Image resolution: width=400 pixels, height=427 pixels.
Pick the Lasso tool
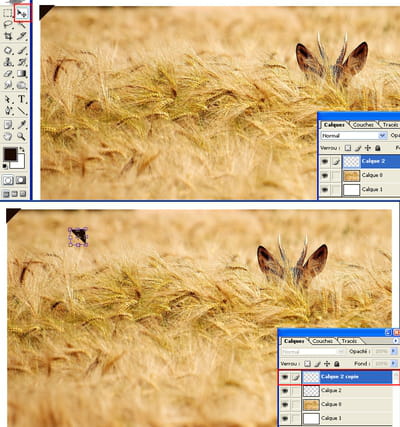pyautogui.click(x=8, y=25)
